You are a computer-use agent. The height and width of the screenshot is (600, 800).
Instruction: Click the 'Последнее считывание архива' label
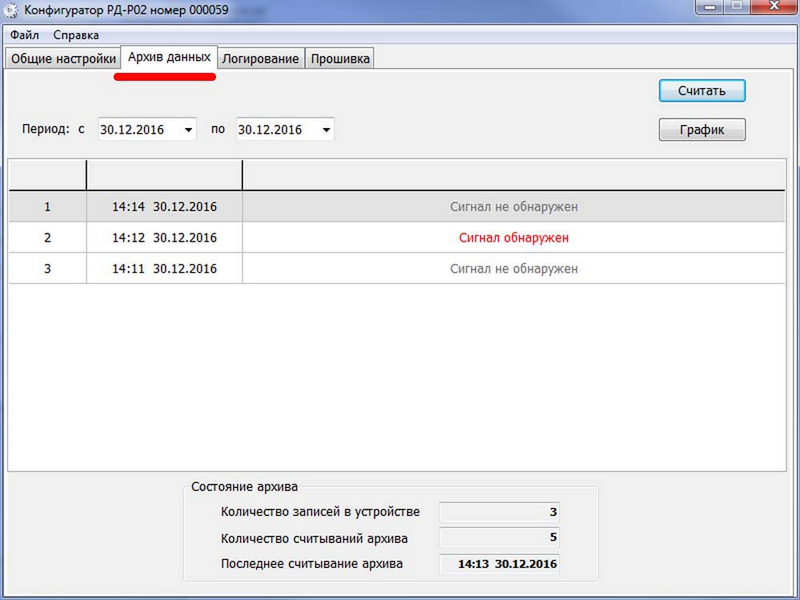(x=312, y=564)
